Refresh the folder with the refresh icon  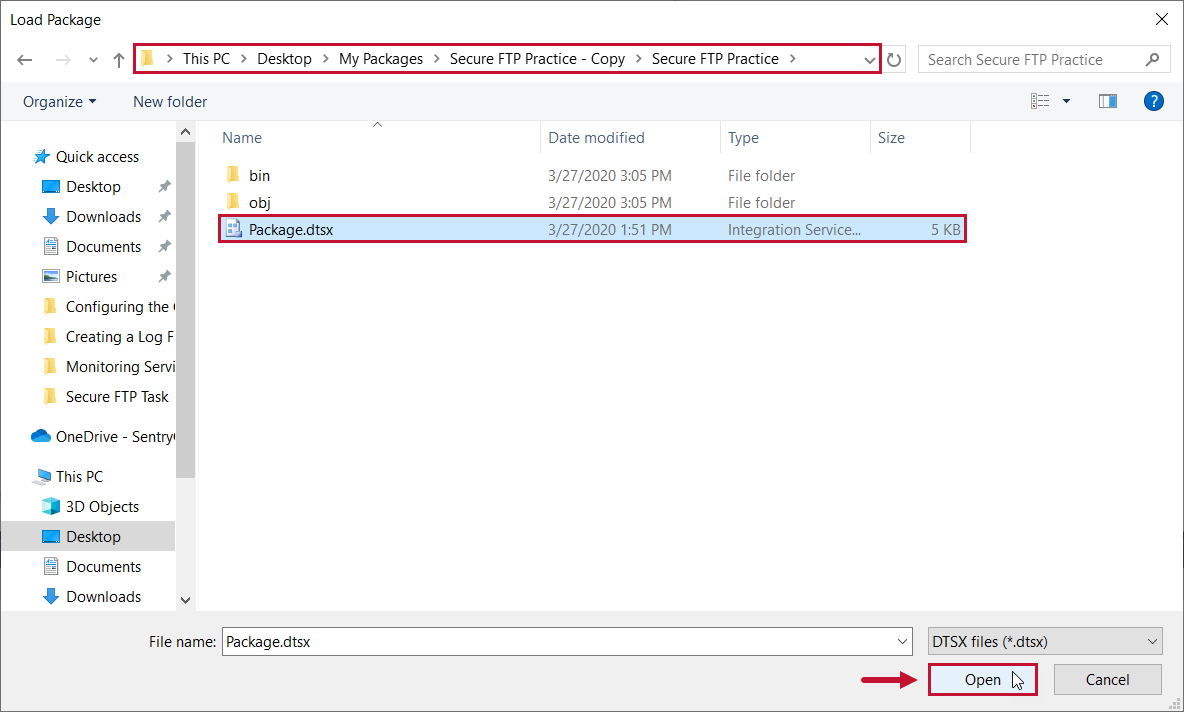[893, 59]
